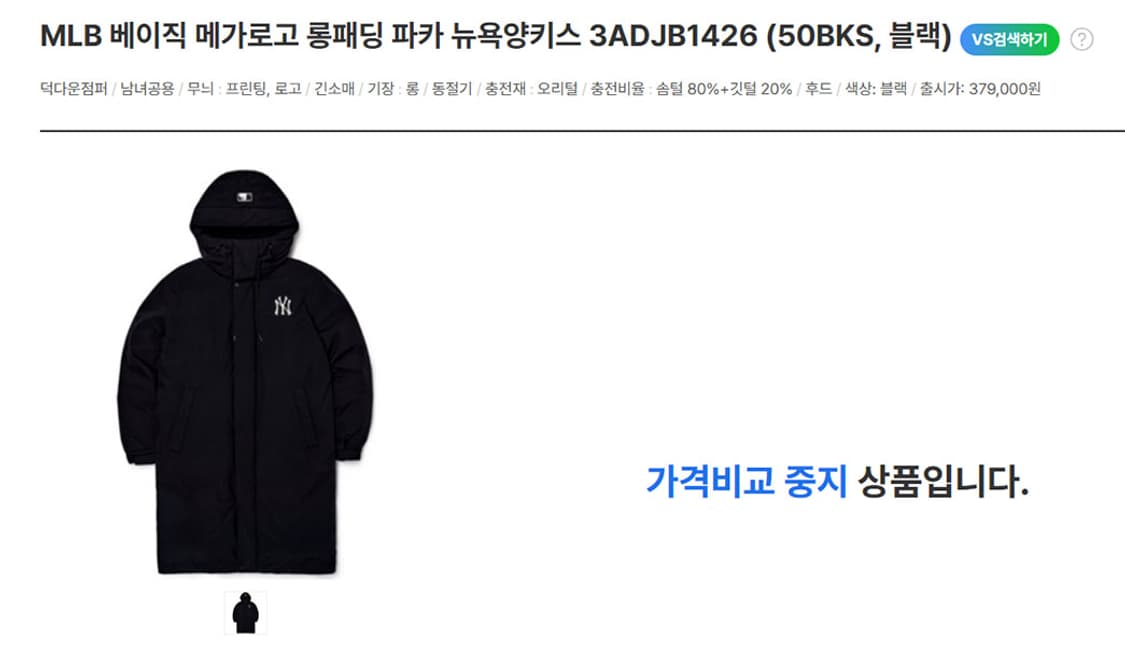The height and width of the screenshot is (646, 1125).
Task: Select the 후드 spec link
Action: click(818, 89)
